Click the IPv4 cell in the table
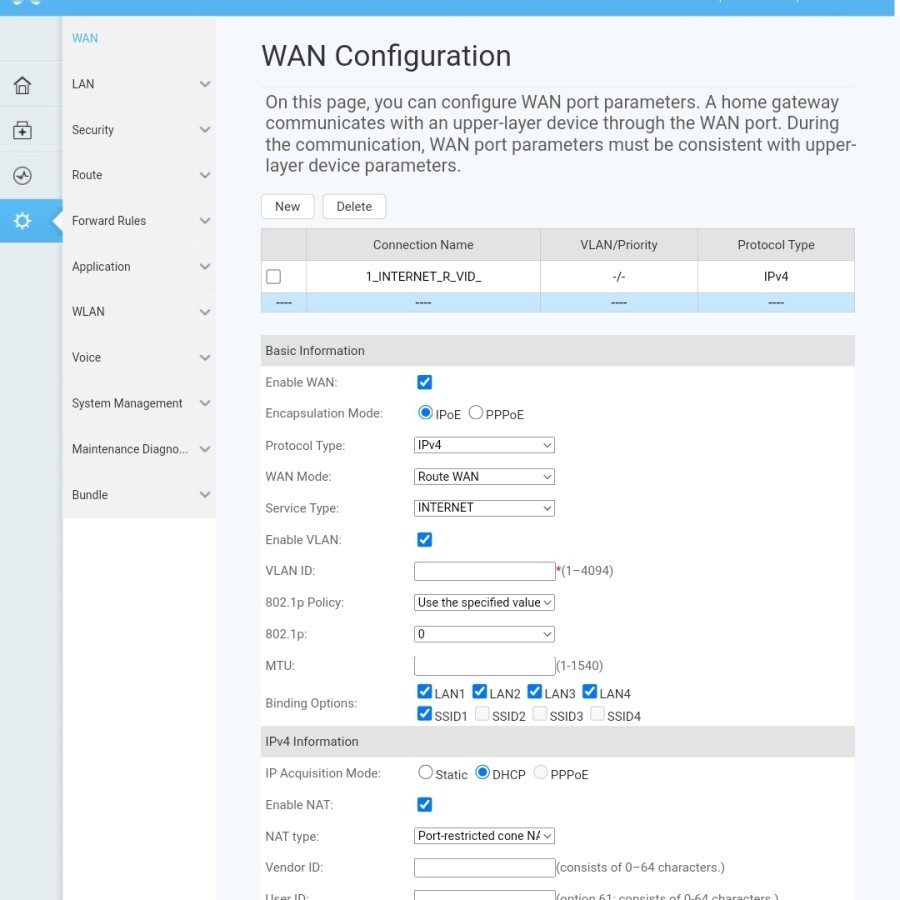Viewport: 900px width, 900px height. coord(776,277)
